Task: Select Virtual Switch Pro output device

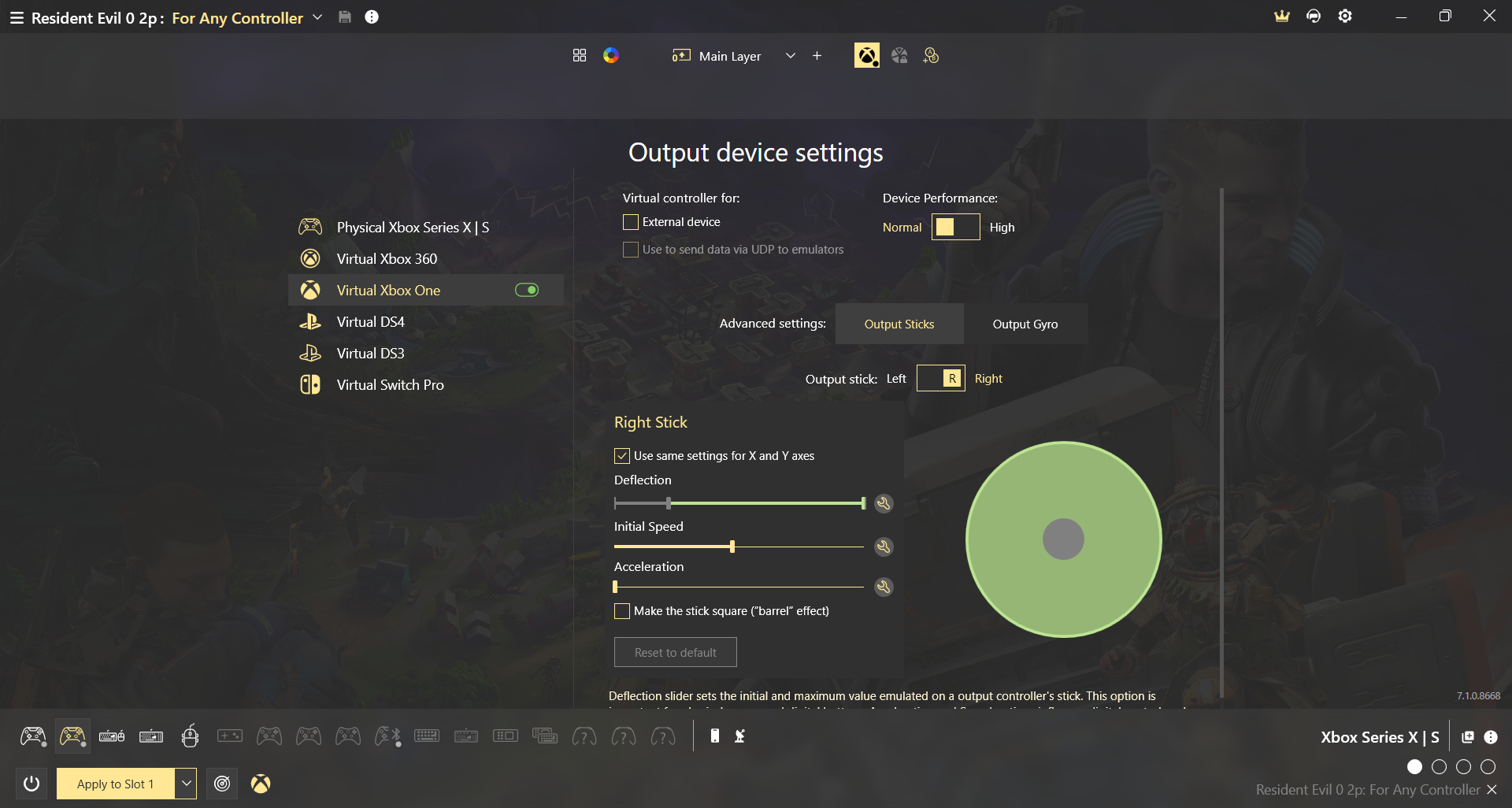Action: (425, 385)
